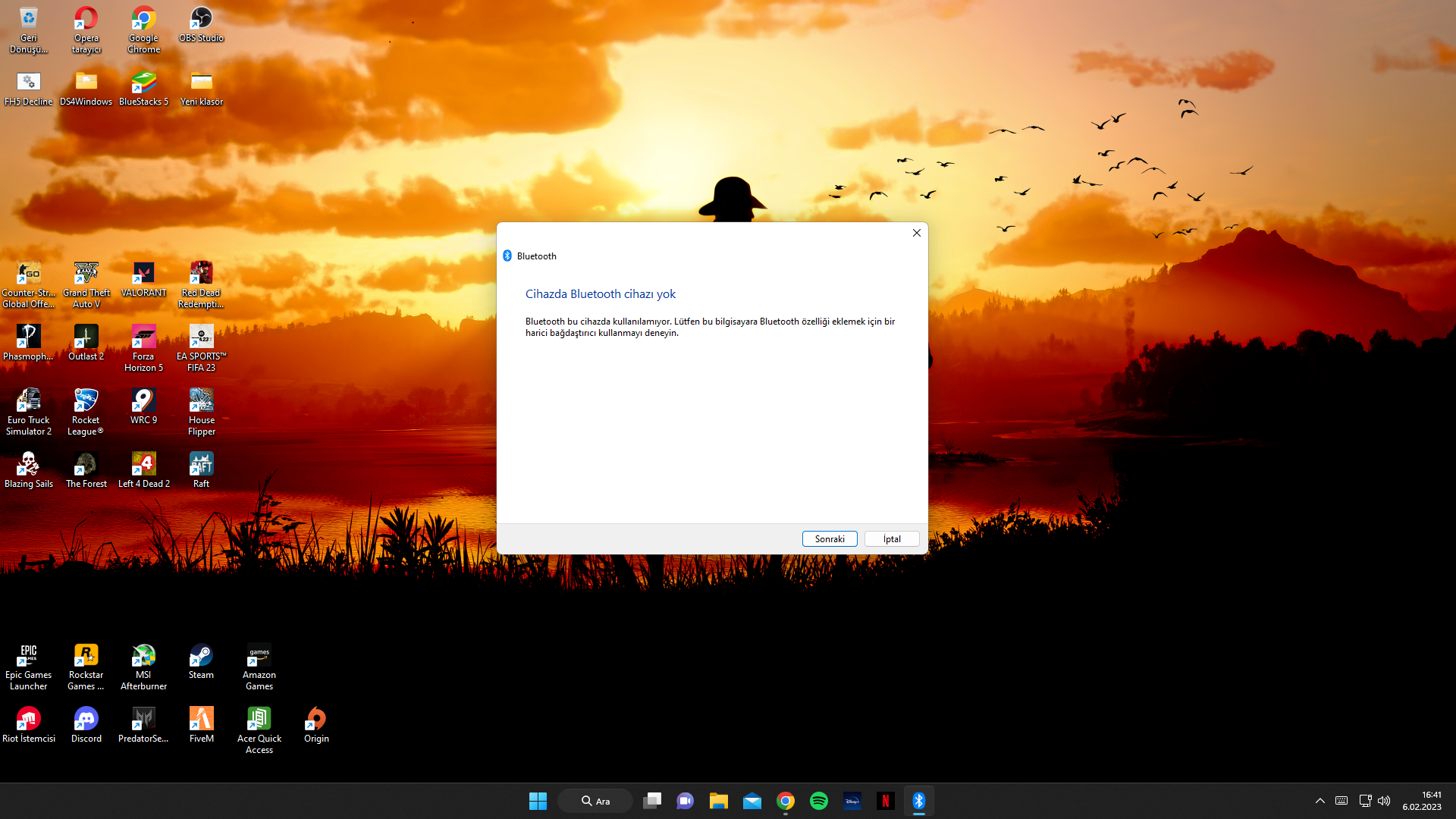Open File Explorer from taskbar
This screenshot has height=819, width=1456.
[718, 801]
